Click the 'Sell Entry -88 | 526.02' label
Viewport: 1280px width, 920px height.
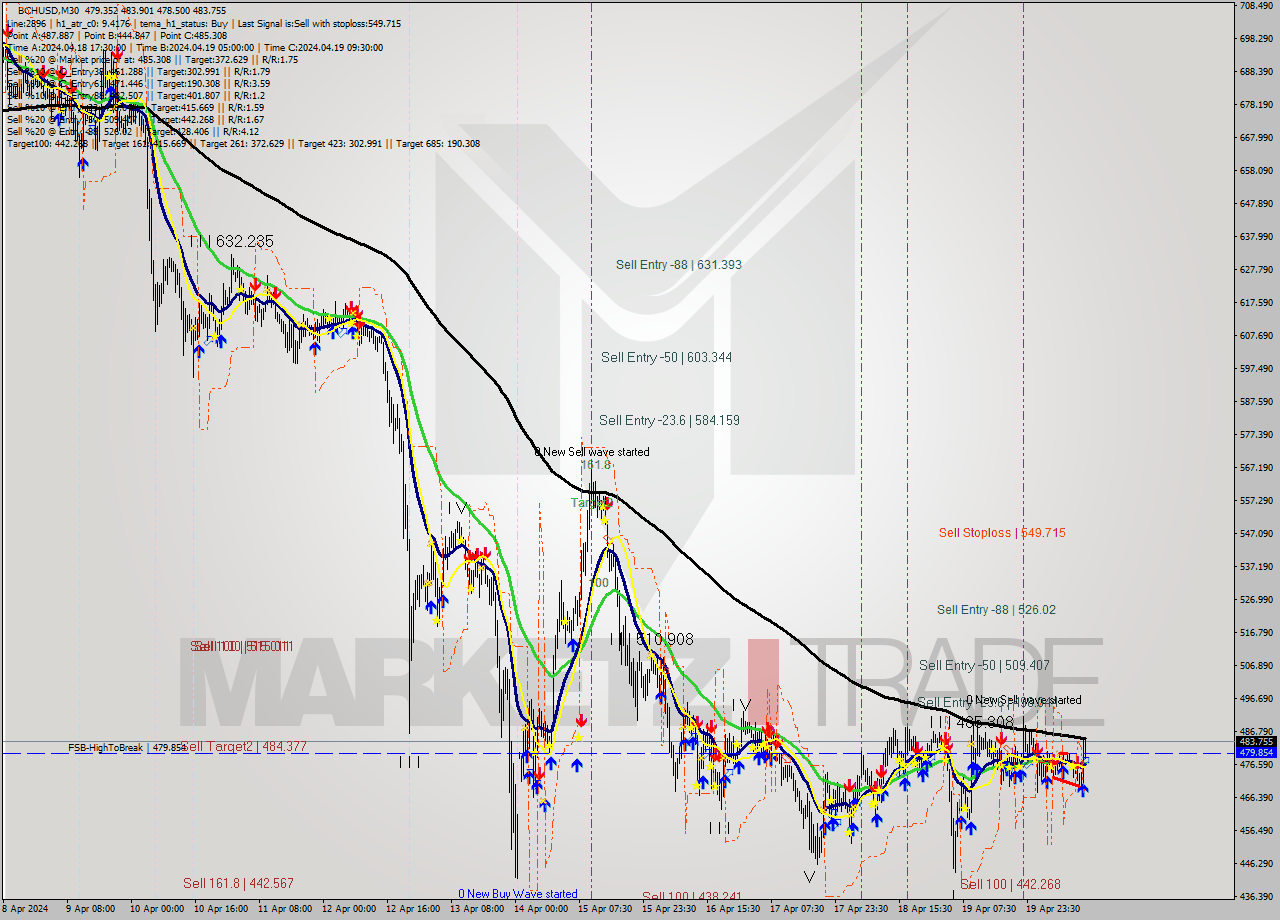pos(996,610)
